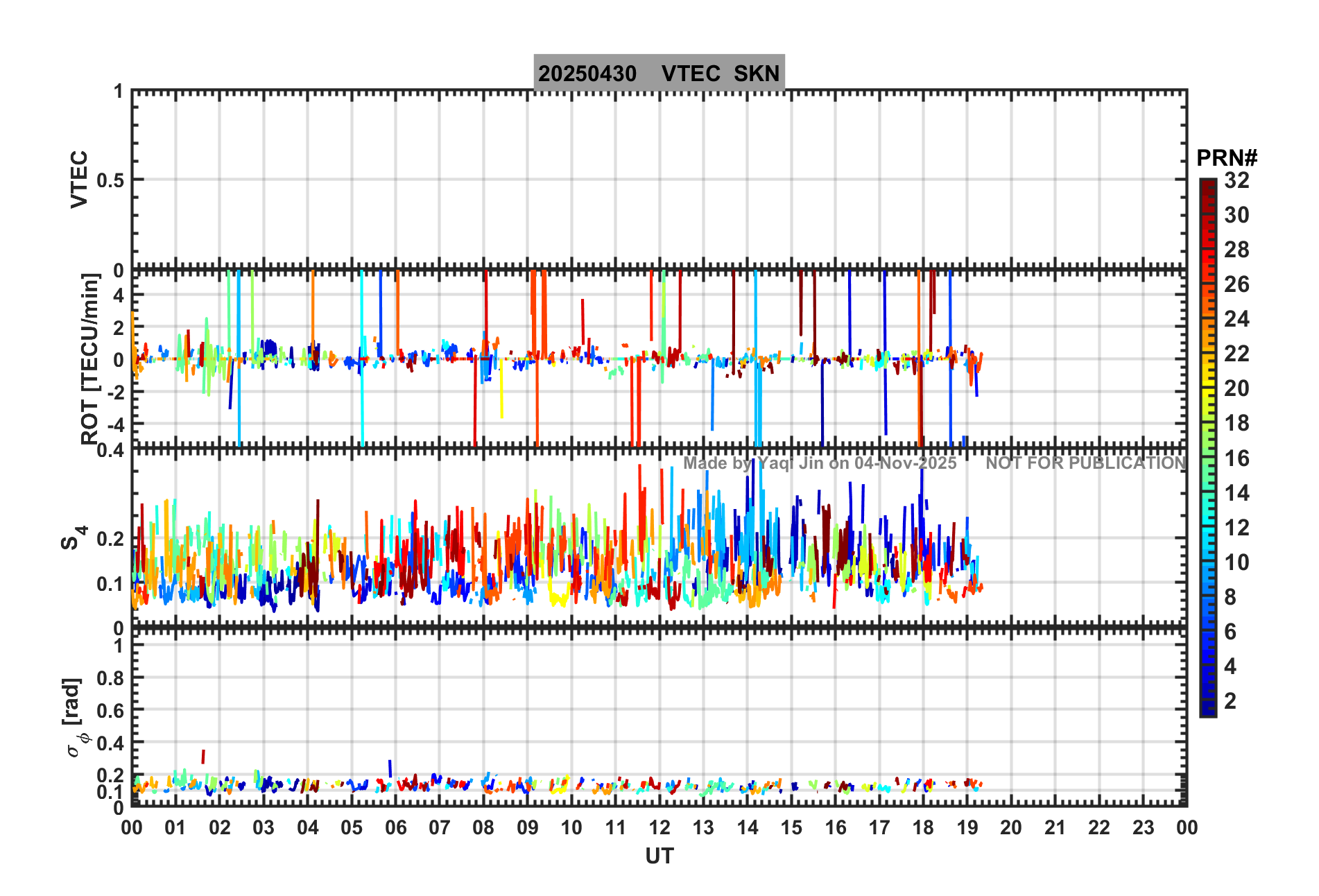Click the x-axis hour label 06

395,827
